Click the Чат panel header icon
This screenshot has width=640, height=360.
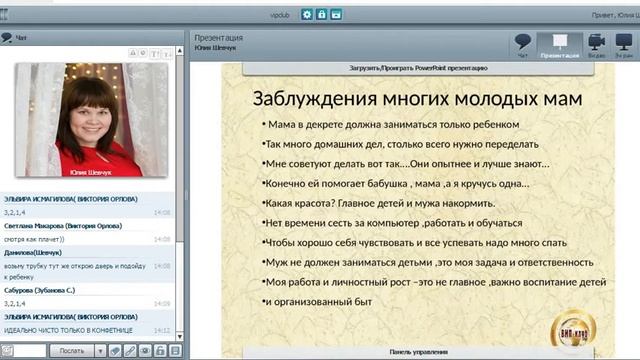click(x=7, y=38)
